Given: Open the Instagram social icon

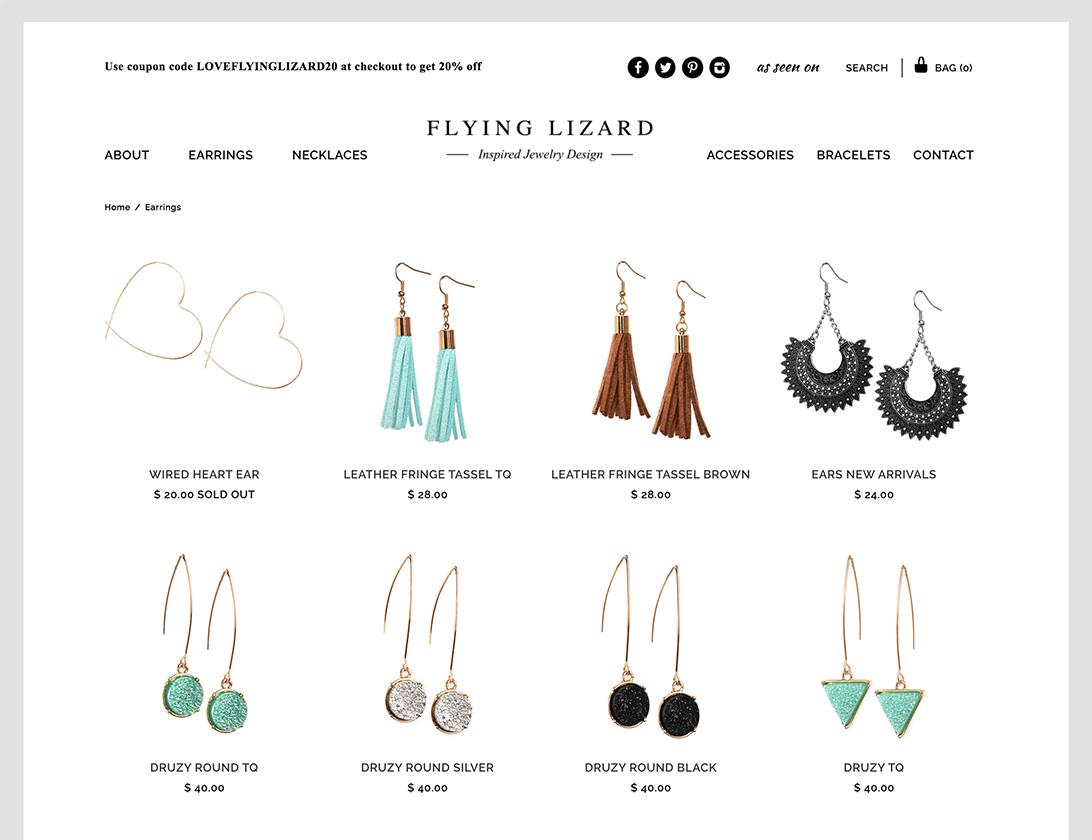Looking at the screenshot, I should [719, 68].
